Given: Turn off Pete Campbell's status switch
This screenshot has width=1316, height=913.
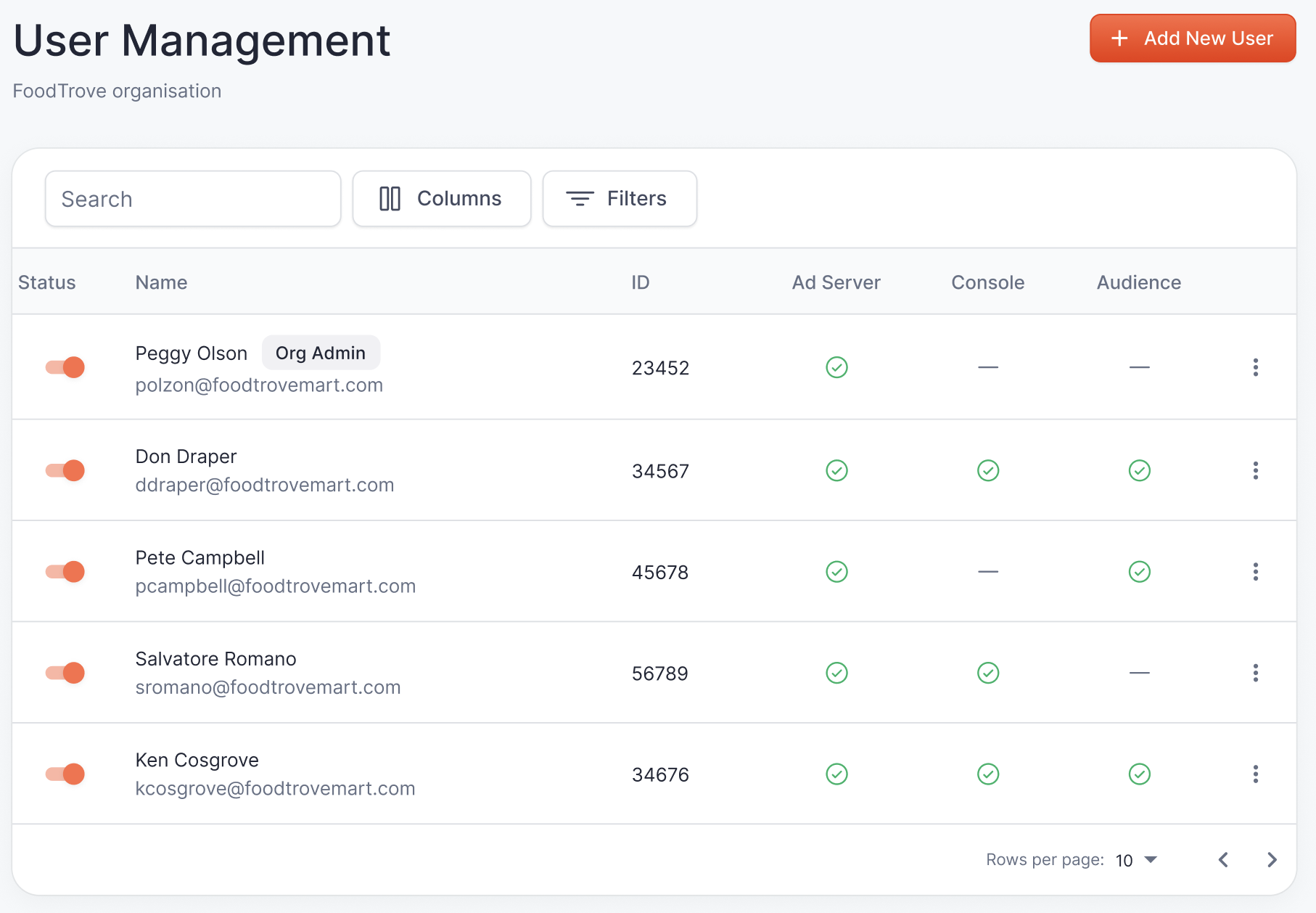Looking at the screenshot, I should click(65, 572).
